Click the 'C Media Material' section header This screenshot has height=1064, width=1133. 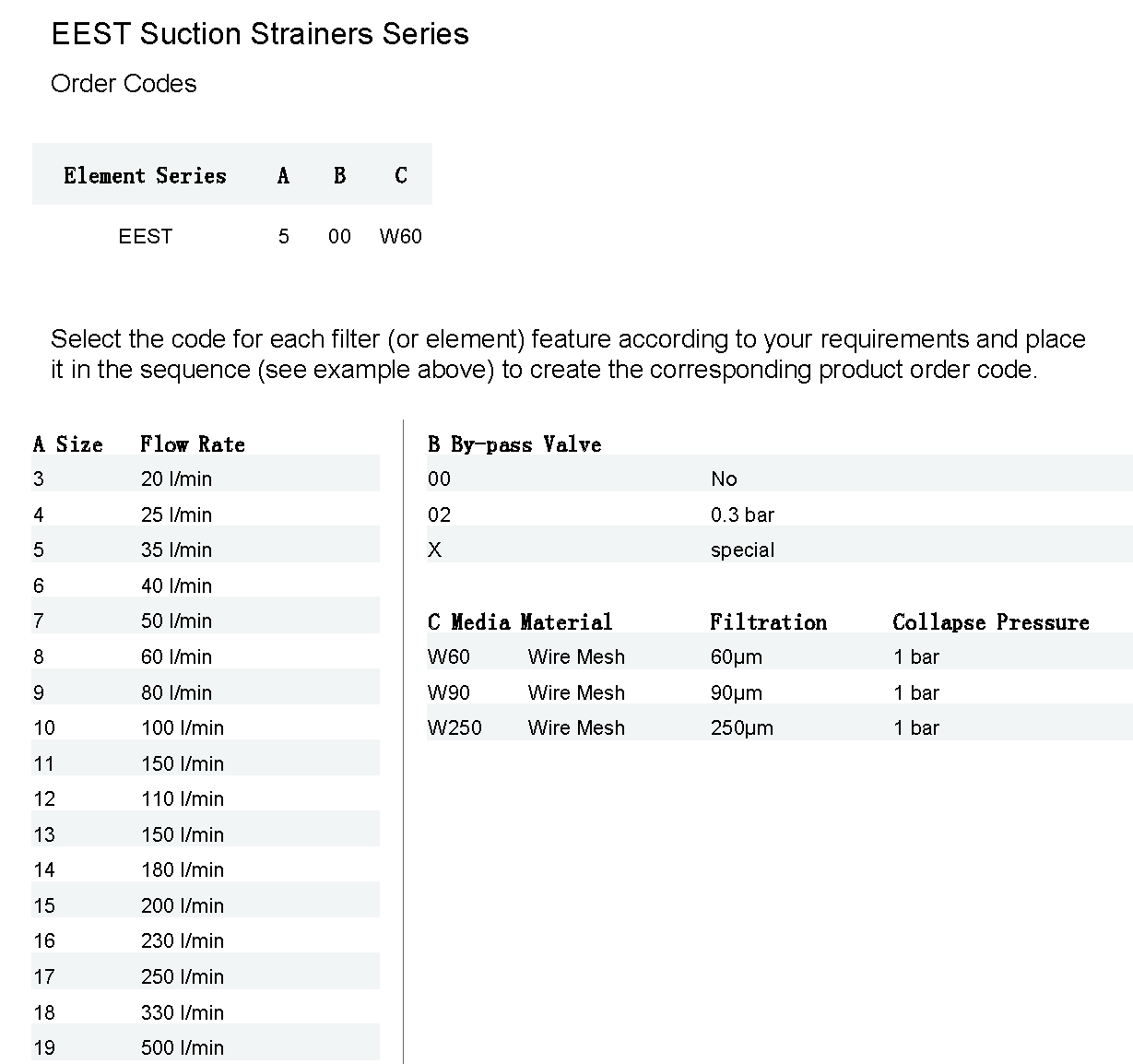click(520, 622)
